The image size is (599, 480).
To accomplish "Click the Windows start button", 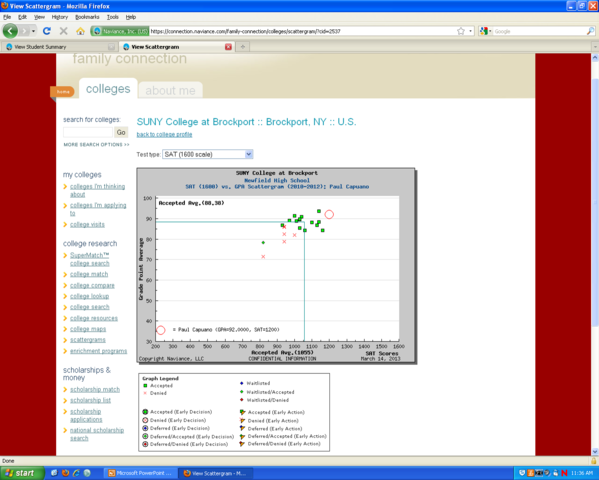I will pos(22,473).
